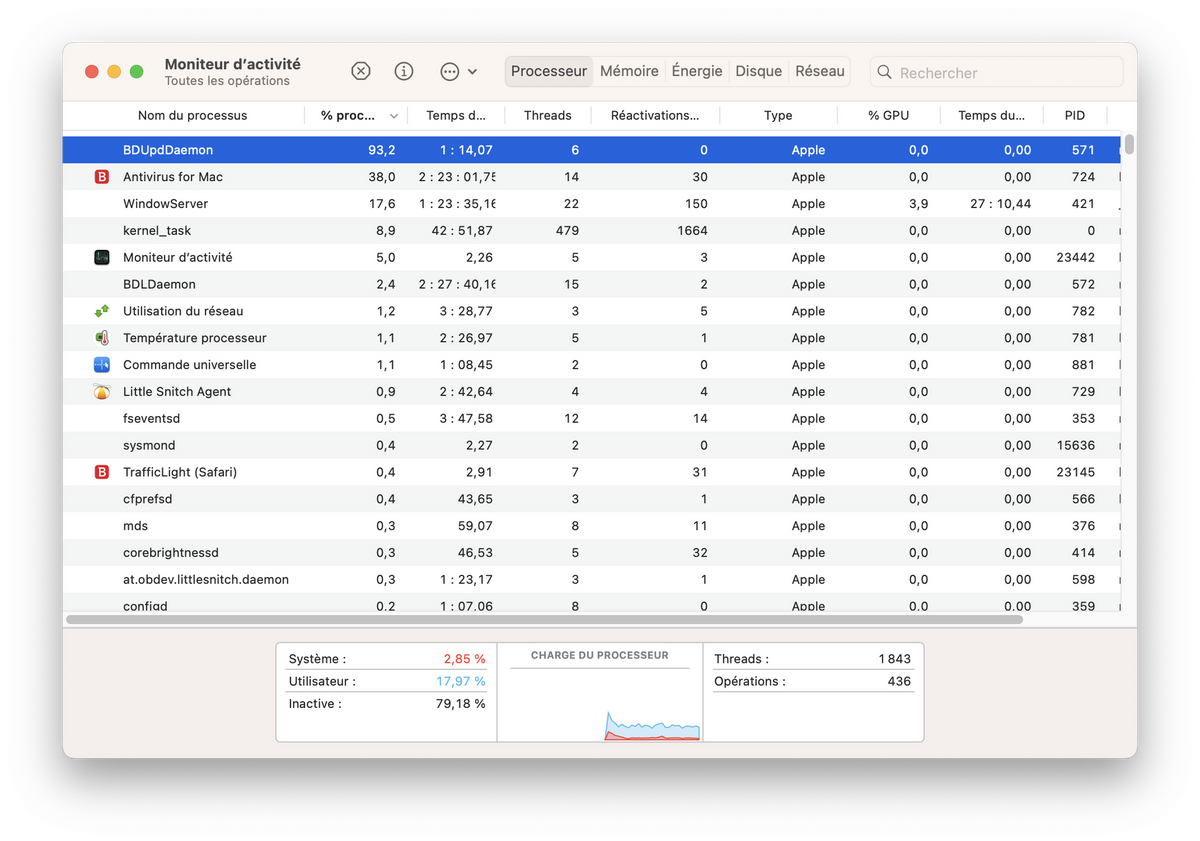Switch to the Mémoire tab
1200x841 pixels.
[x=629, y=71]
